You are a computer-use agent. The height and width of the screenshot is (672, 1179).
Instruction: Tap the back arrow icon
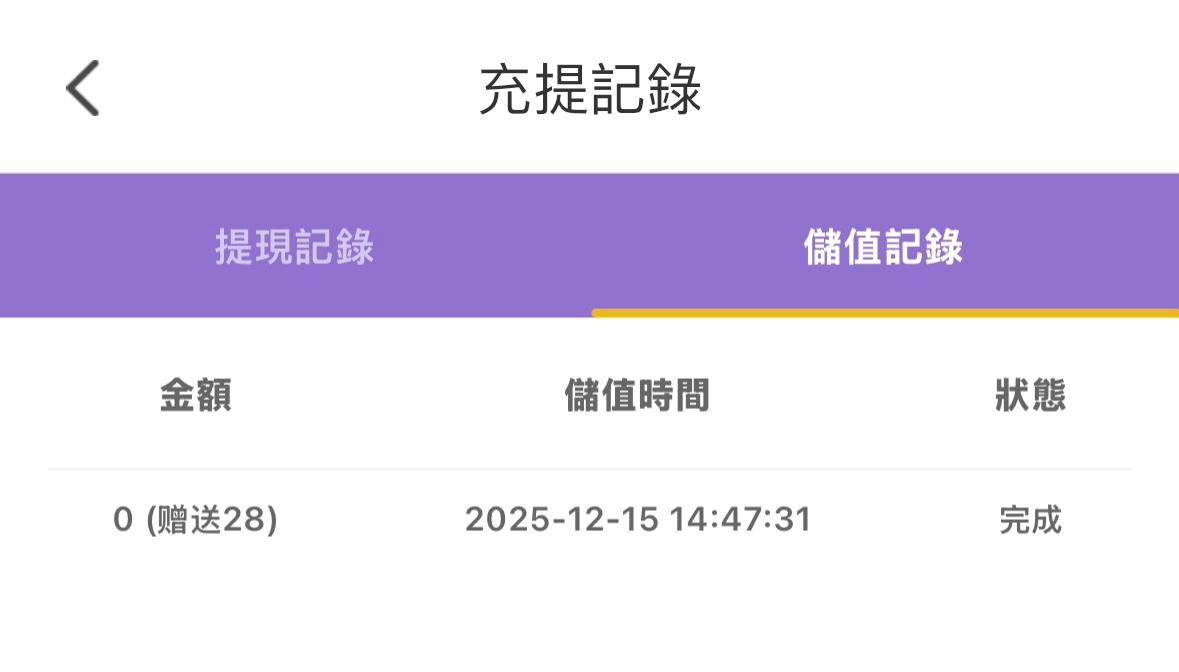click(x=83, y=88)
